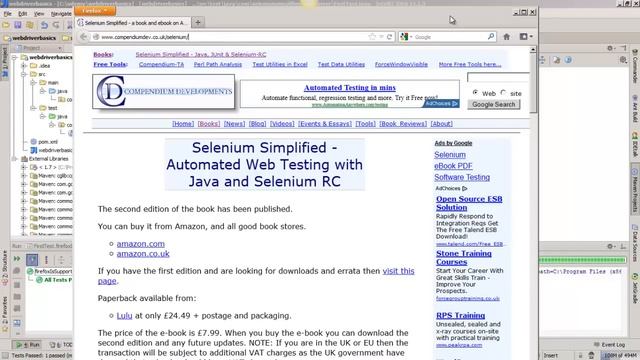Open Perl Path Analysis link
640x360 pixels.
218,64
